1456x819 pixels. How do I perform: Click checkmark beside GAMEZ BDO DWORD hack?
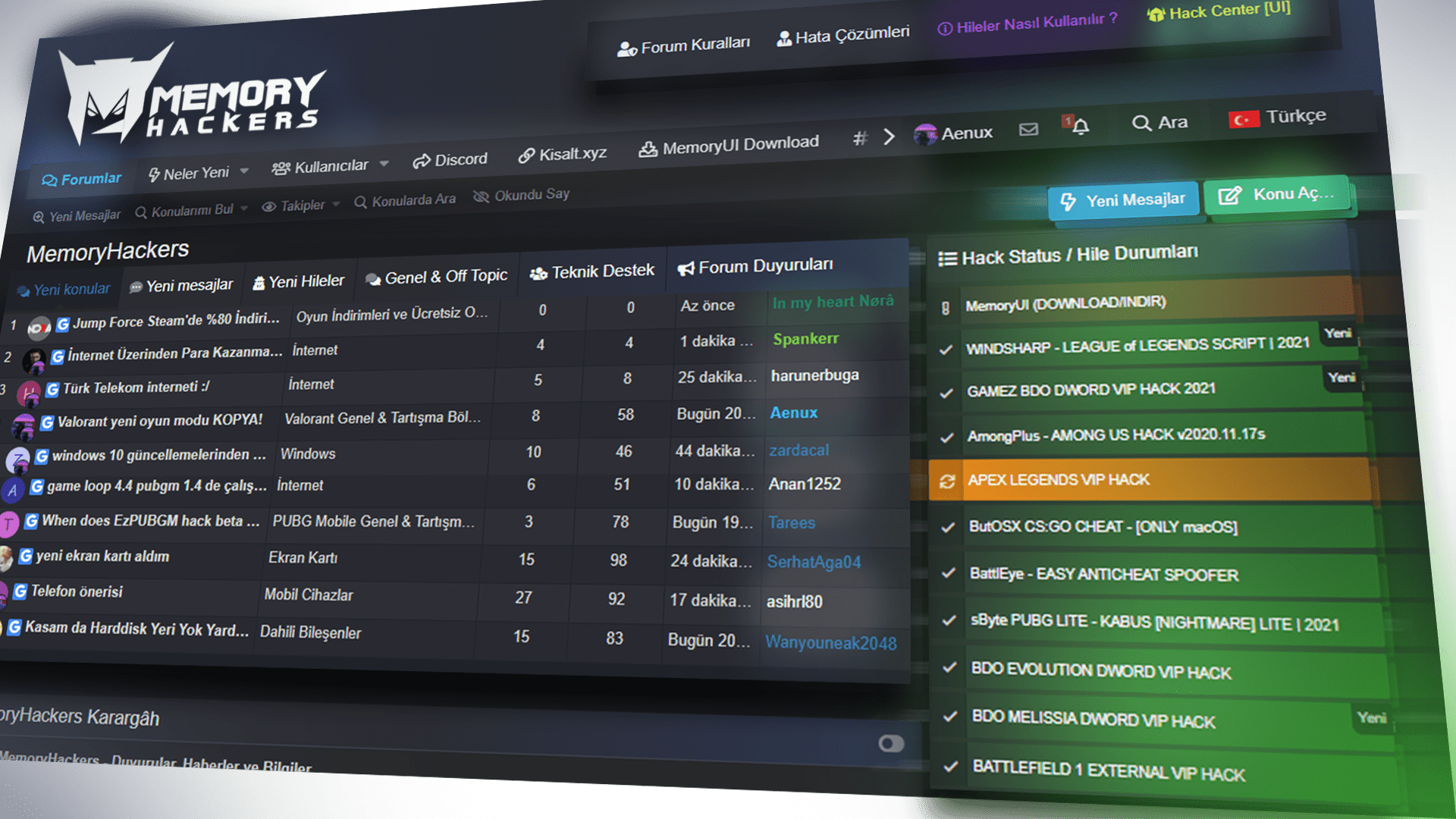(946, 393)
